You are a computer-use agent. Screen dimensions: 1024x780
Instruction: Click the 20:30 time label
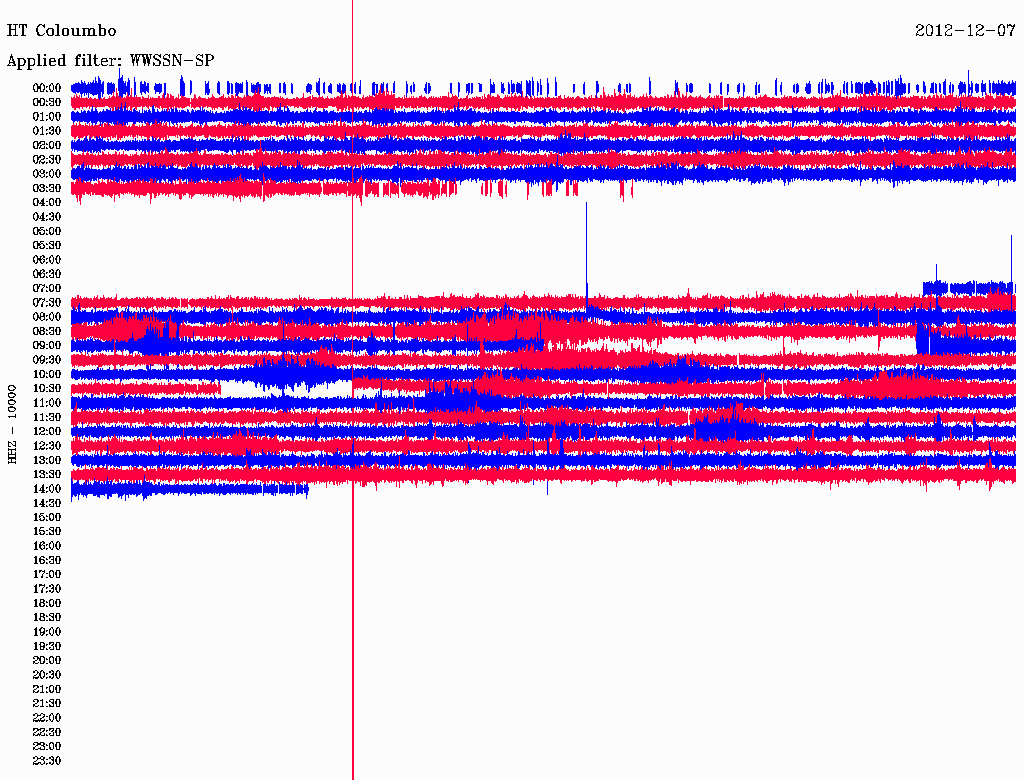click(x=47, y=675)
